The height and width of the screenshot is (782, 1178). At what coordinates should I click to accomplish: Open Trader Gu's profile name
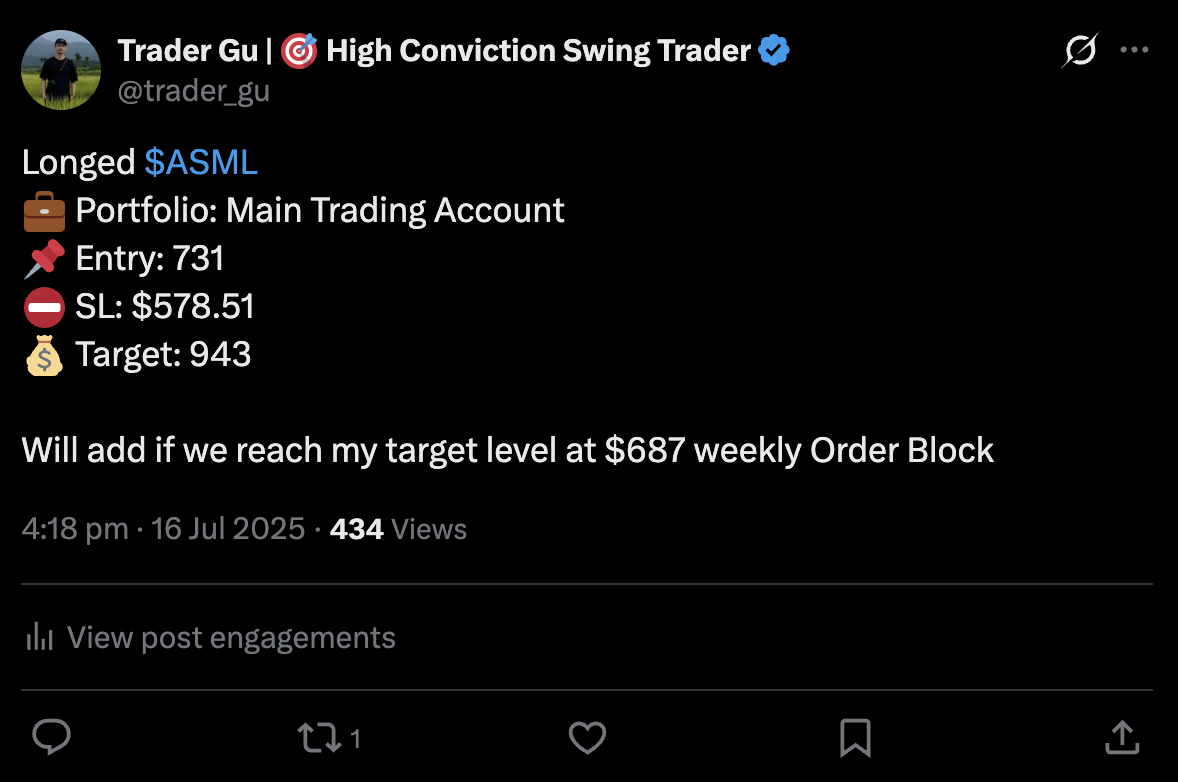click(x=188, y=49)
